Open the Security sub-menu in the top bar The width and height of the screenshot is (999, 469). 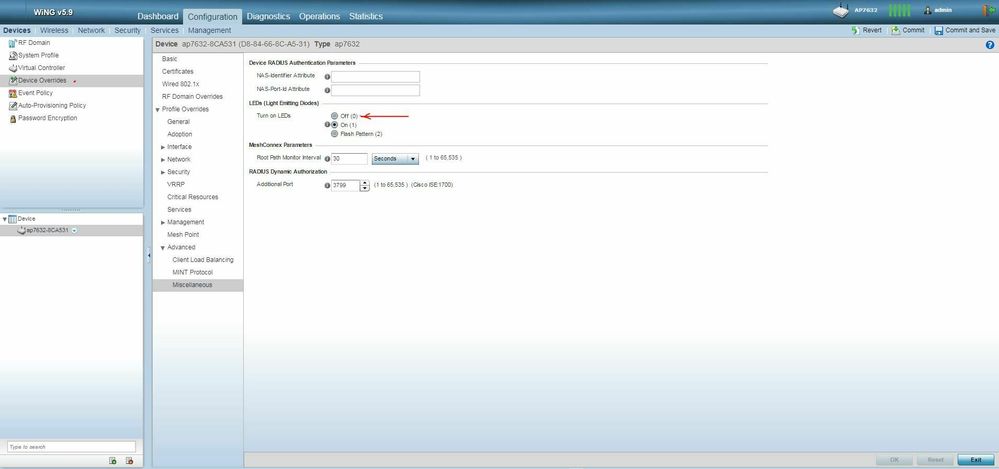[127, 30]
